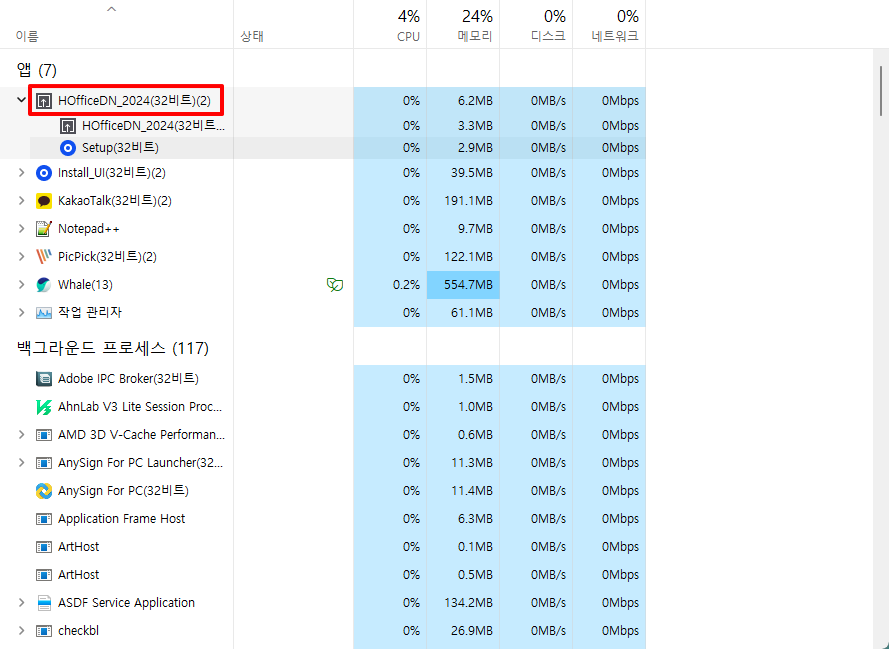Expand the AnySign For PC Launcher group
The image size is (889, 649).
coord(22,463)
